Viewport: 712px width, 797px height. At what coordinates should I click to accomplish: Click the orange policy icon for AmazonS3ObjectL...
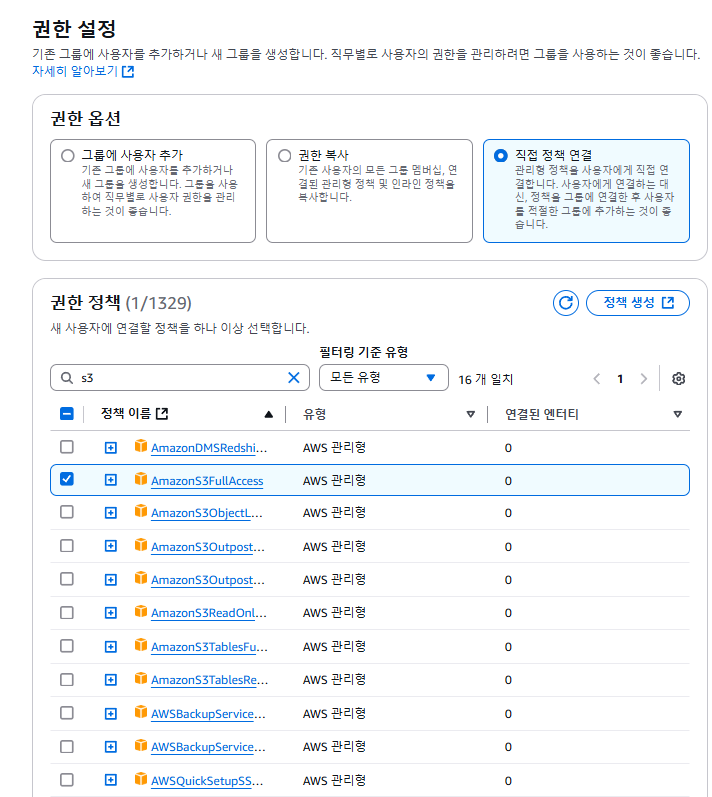[x=141, y=511]
